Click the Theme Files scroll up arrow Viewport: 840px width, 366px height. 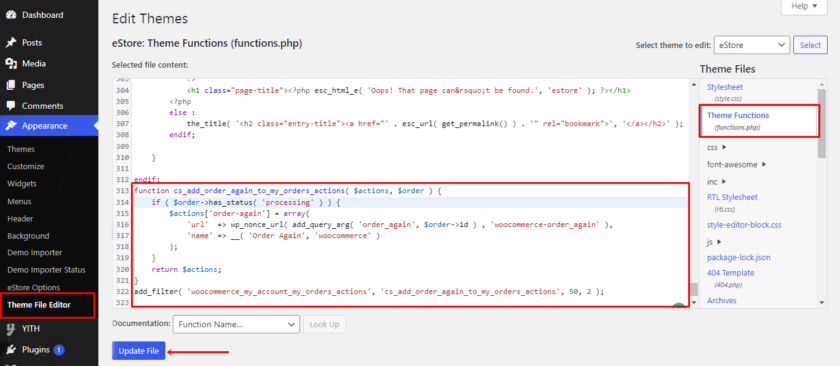(822, 84)
